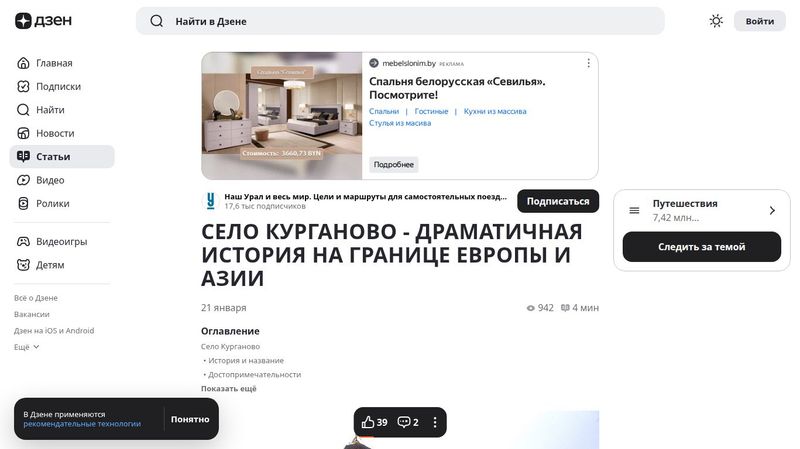Open рекомендательные технологии link
The width and height of the screenshot is (800, 449).
tap(82, 424)
